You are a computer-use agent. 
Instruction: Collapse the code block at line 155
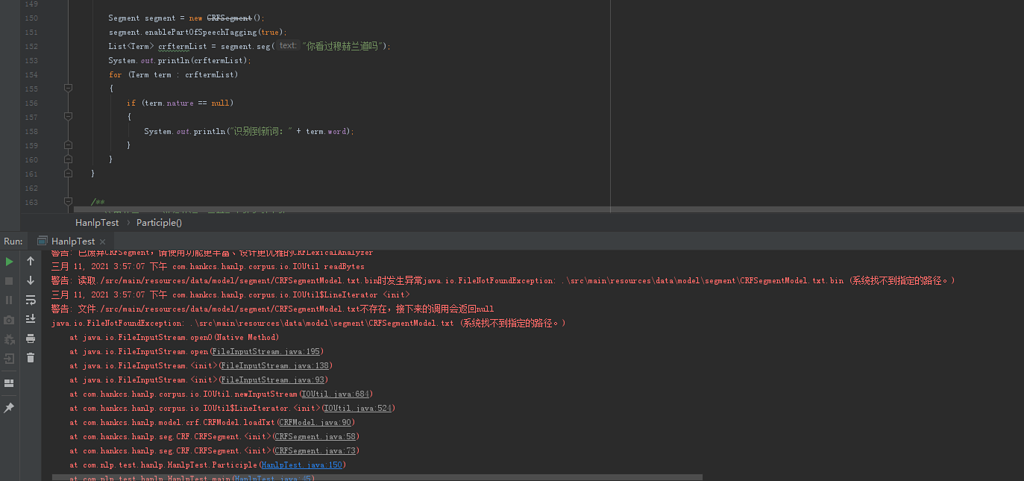(68, 88)
